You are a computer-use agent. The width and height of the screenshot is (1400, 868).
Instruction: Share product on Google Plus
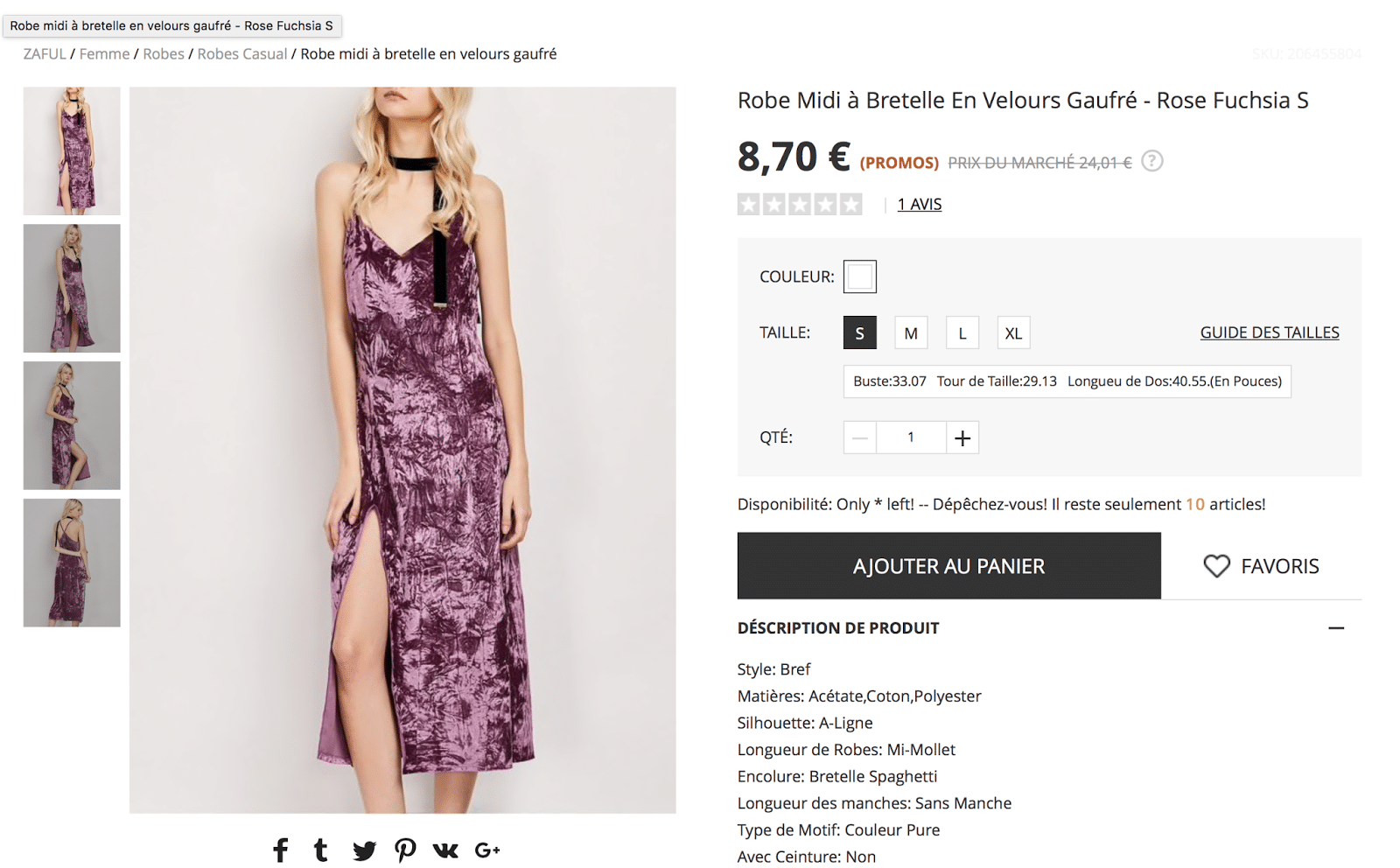[487, 850]
